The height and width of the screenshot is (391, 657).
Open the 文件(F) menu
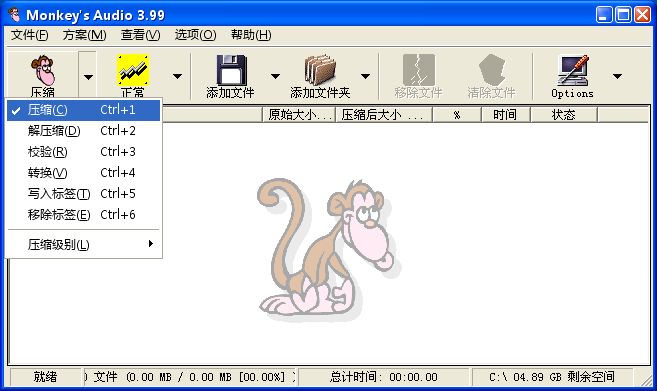click(x=30, y=35)
